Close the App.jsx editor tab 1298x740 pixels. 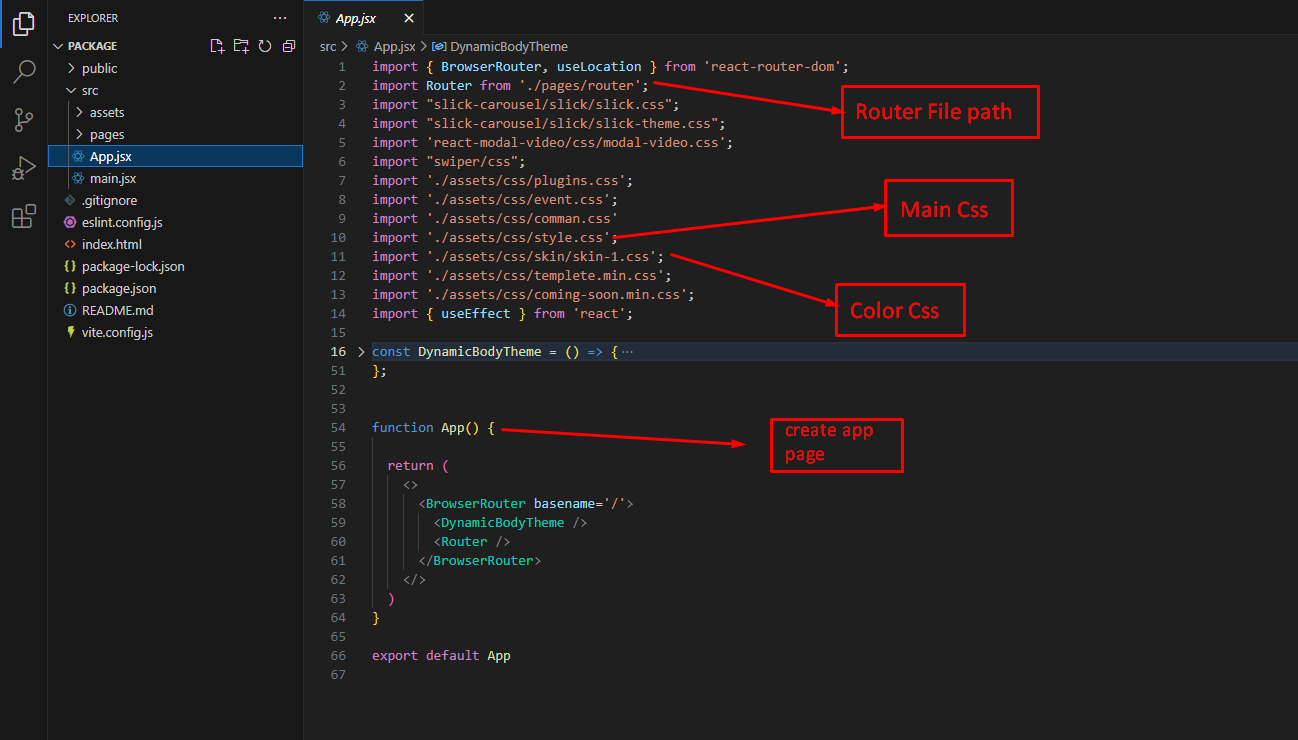point(409,18)
